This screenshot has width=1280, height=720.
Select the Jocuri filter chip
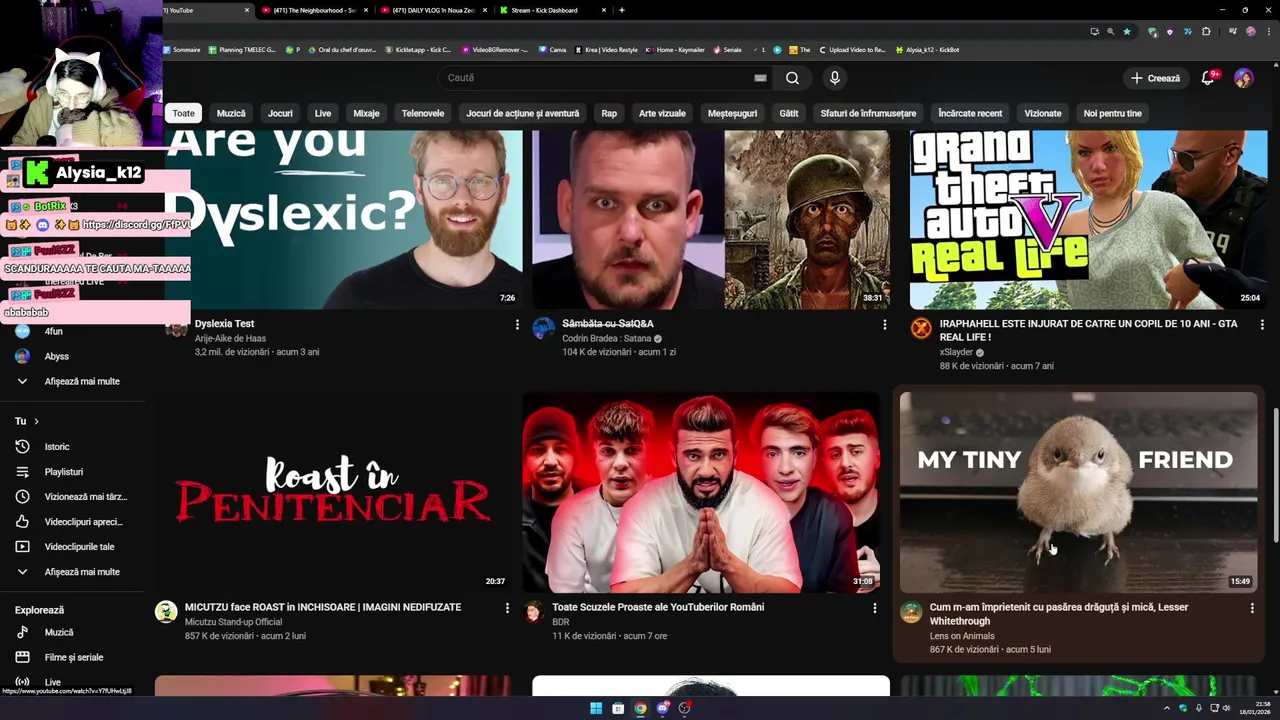pyautogui.click(x=280, y=113)
